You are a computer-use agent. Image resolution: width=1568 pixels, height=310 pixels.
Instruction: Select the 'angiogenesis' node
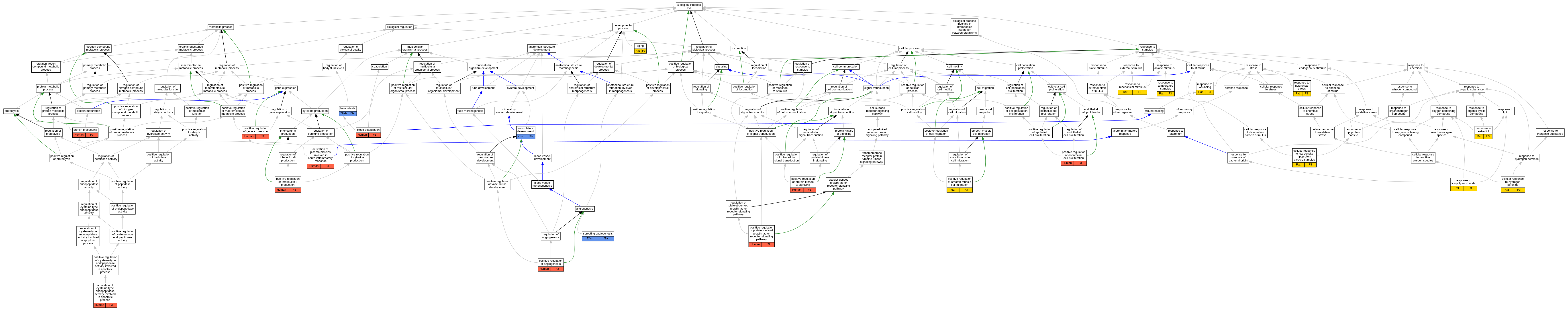[584, 209]
